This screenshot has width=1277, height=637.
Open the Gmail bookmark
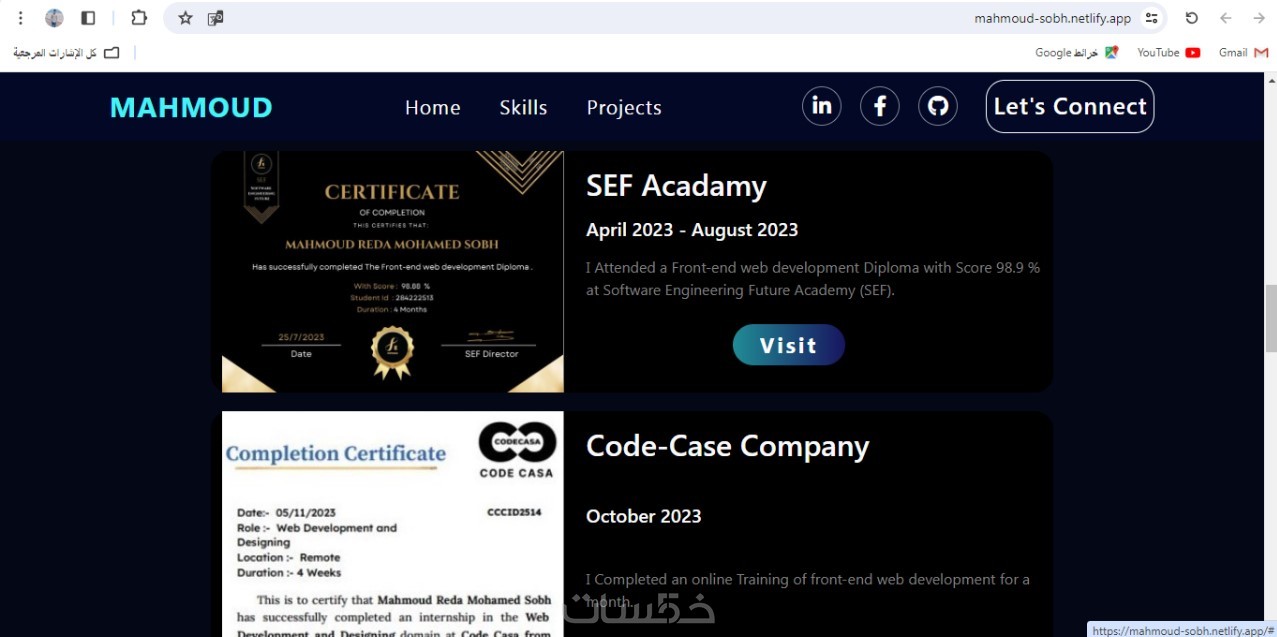coord(1243,52)
